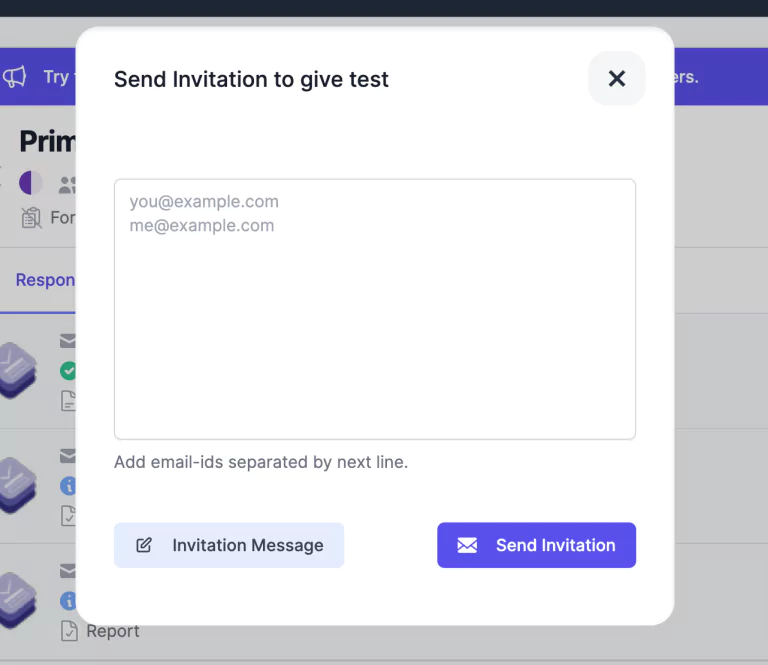Open the Invitation Message editor

click(229, 545)
